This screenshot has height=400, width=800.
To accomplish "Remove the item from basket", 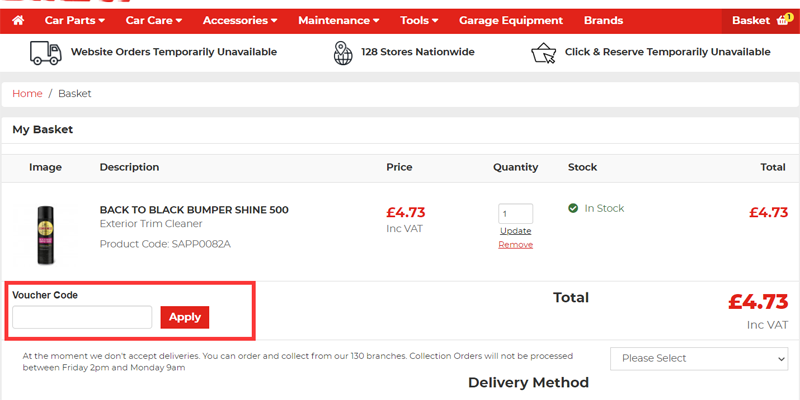I will (x=515, y=245).
